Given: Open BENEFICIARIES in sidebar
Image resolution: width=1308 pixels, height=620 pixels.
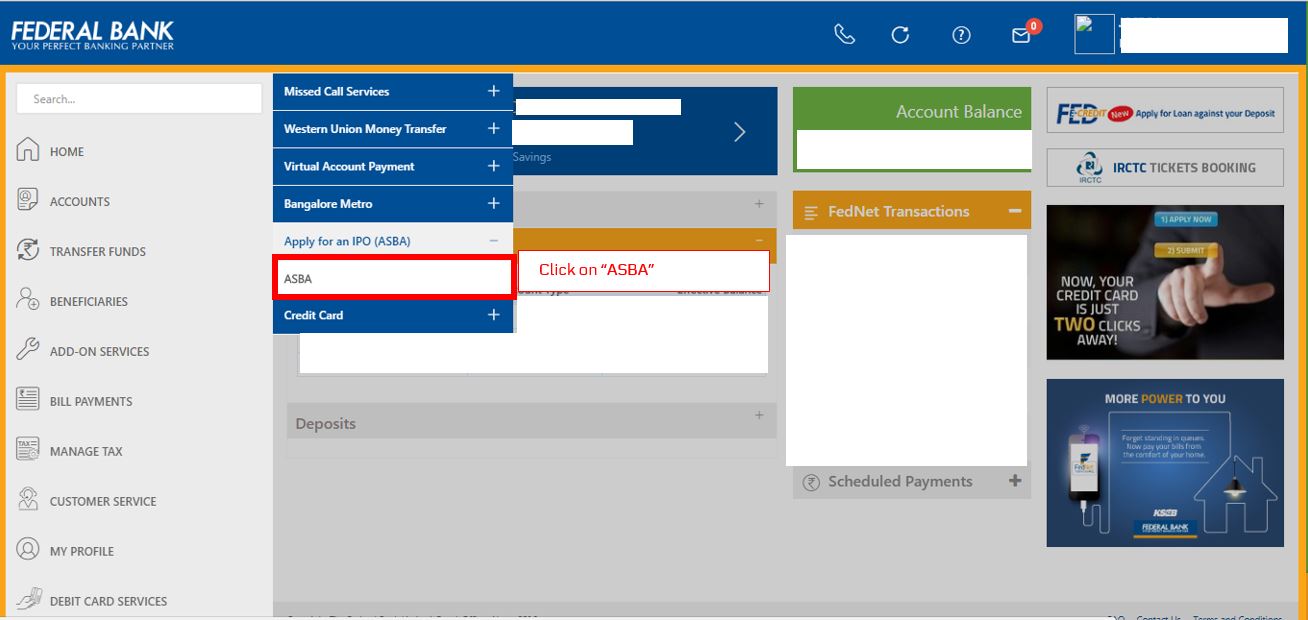Looking at the screenshot, I should pos(89,302).
